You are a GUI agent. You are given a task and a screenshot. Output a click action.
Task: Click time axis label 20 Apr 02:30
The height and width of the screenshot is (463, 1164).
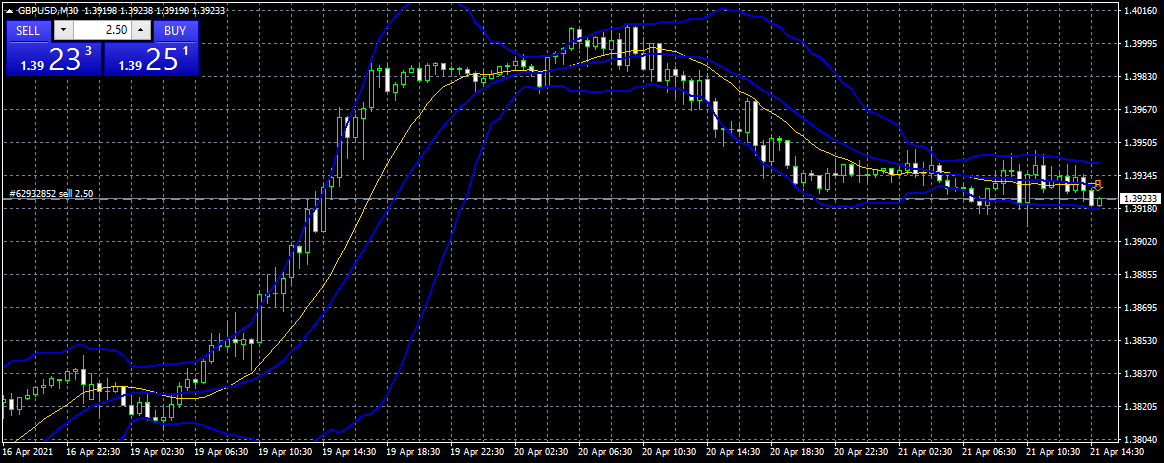pos(540,451)
